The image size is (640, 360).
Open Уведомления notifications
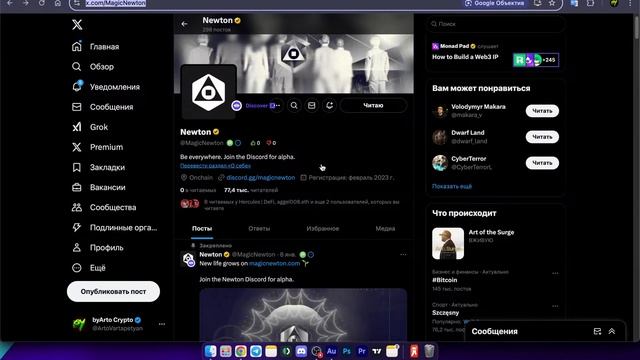pyautogui.click(x=106, y=87)
